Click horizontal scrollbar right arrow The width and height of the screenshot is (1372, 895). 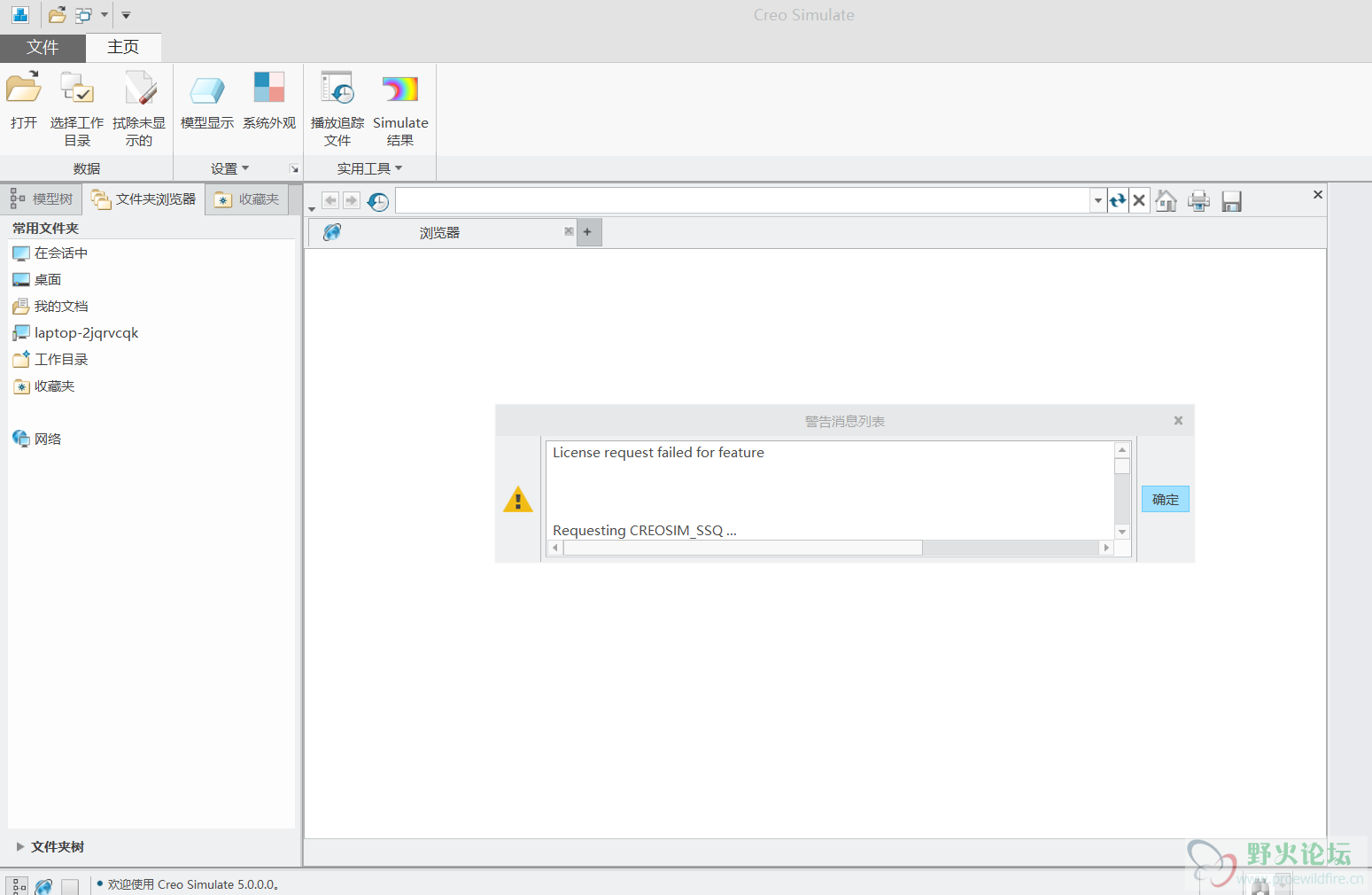point(1106,549)
